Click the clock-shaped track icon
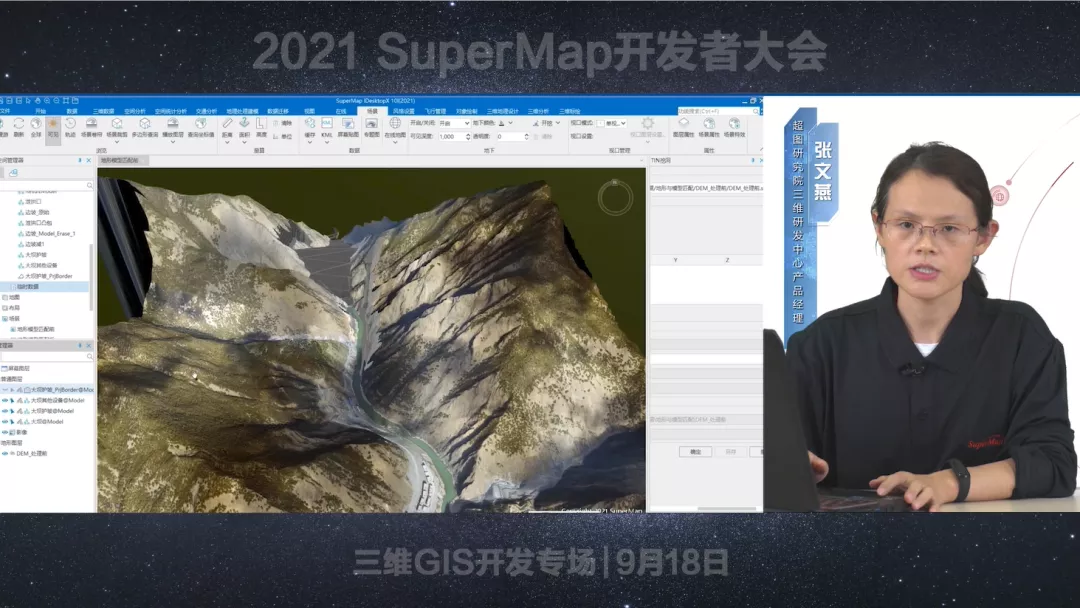This screenshot has width=1080, height=608. tap(70, 123)
